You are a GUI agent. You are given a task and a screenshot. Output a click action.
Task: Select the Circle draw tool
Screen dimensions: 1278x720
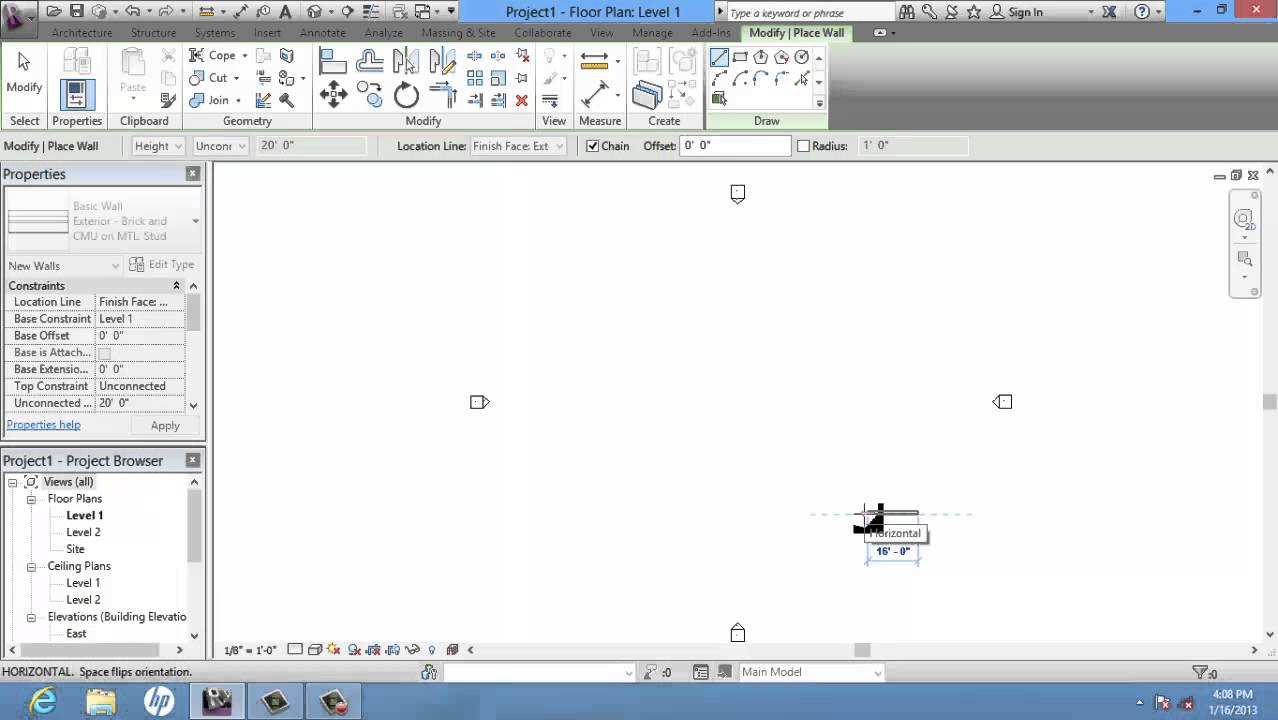tap(801, 58)
